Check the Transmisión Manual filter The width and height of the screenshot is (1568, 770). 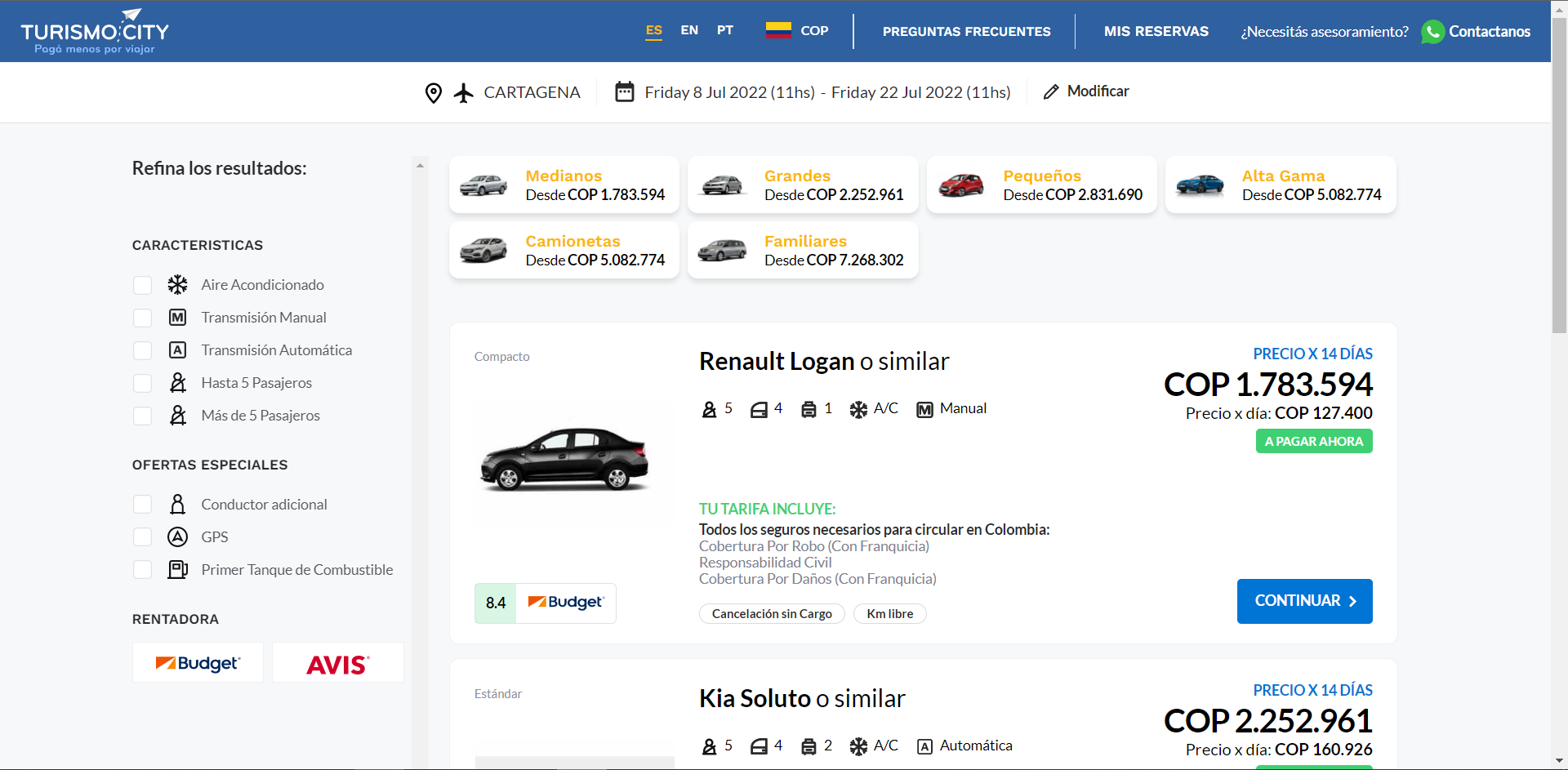[142, 318]
